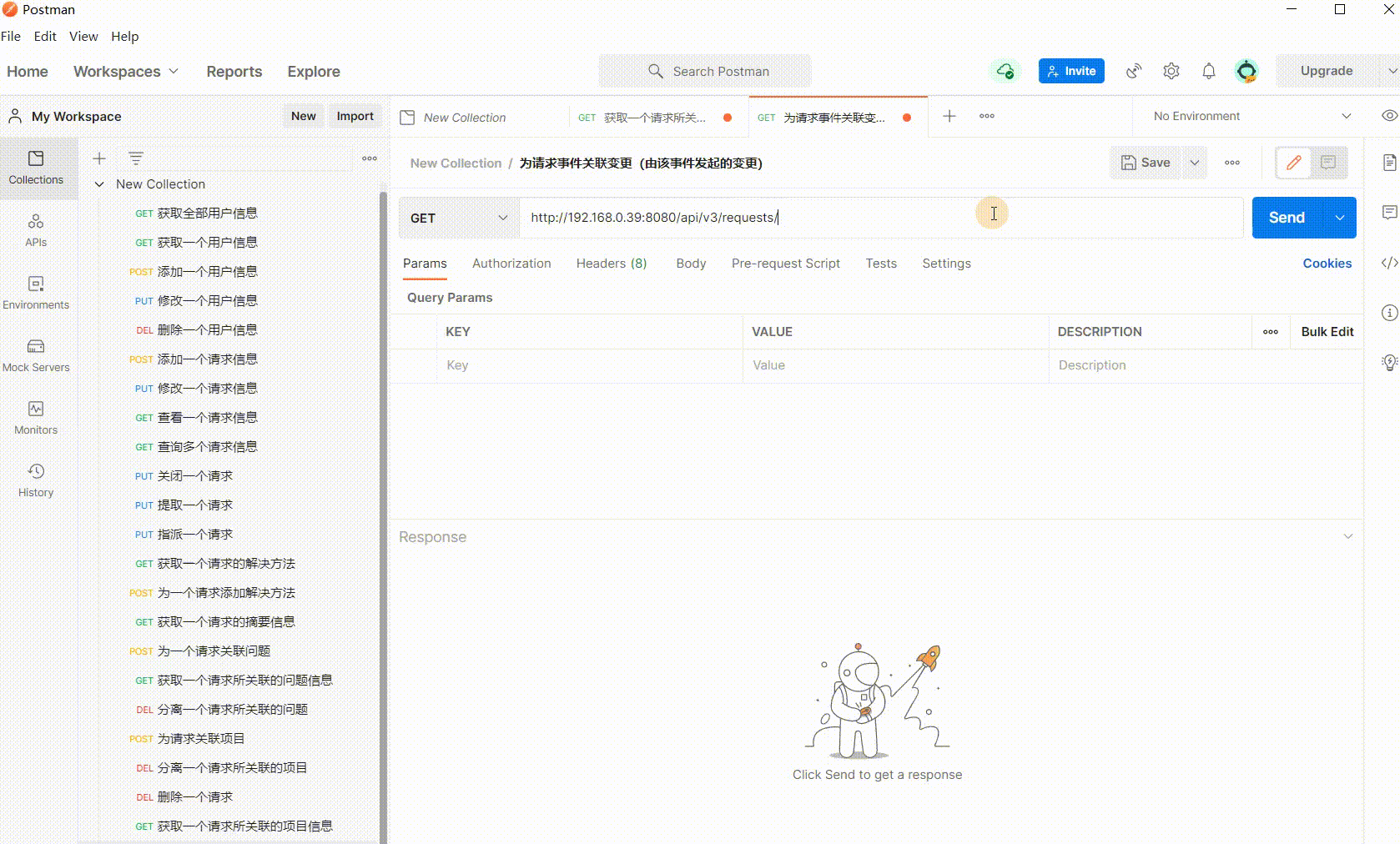Open the Workspaces dropdown
Screen dimensions: 1400x844
pyautogui.click(x=126, y=72)
